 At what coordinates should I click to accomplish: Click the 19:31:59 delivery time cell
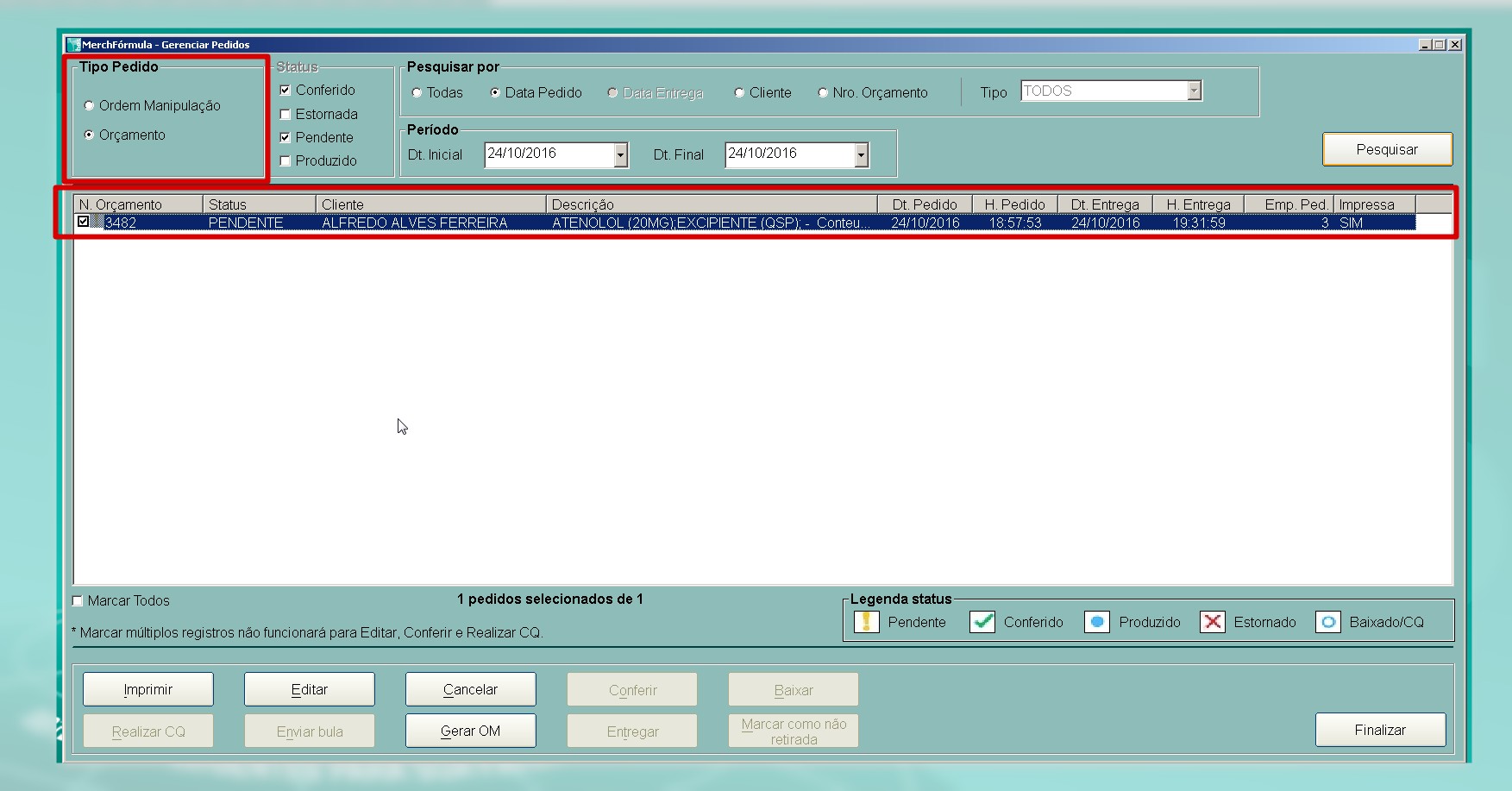[x=1199, y=223]
